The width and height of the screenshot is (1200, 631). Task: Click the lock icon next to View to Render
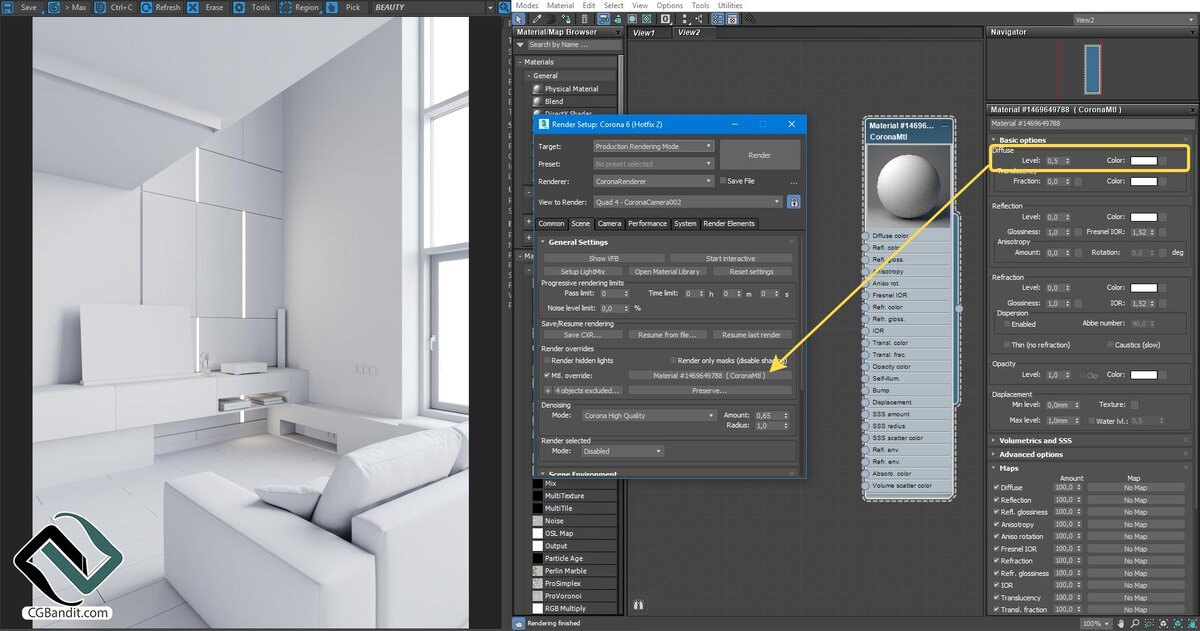coord(794,202)
